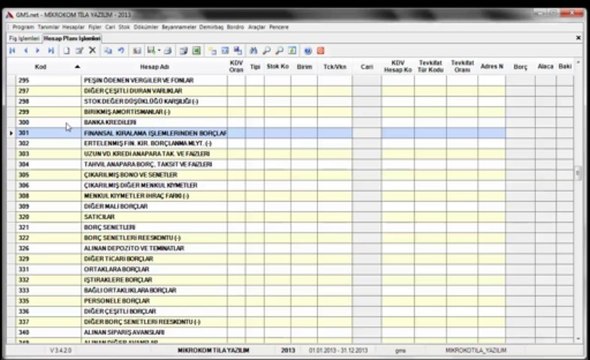Image resolution: width=590 pixels, height=360 pixels.
Task: Open the Program menu
Action: coord(23,27)
